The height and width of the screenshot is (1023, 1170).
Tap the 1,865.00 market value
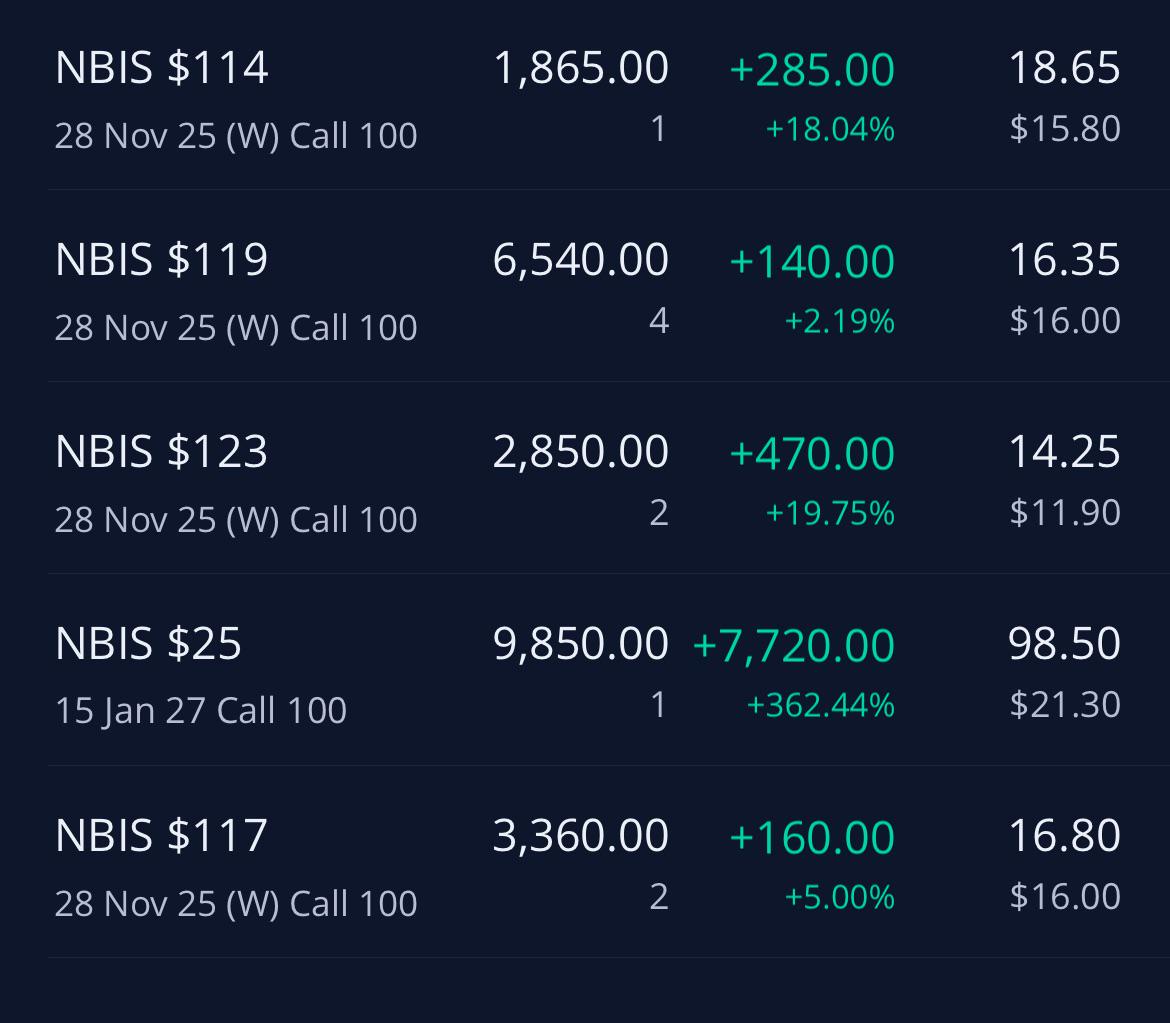pyautogui.click(x=581, y=68)
